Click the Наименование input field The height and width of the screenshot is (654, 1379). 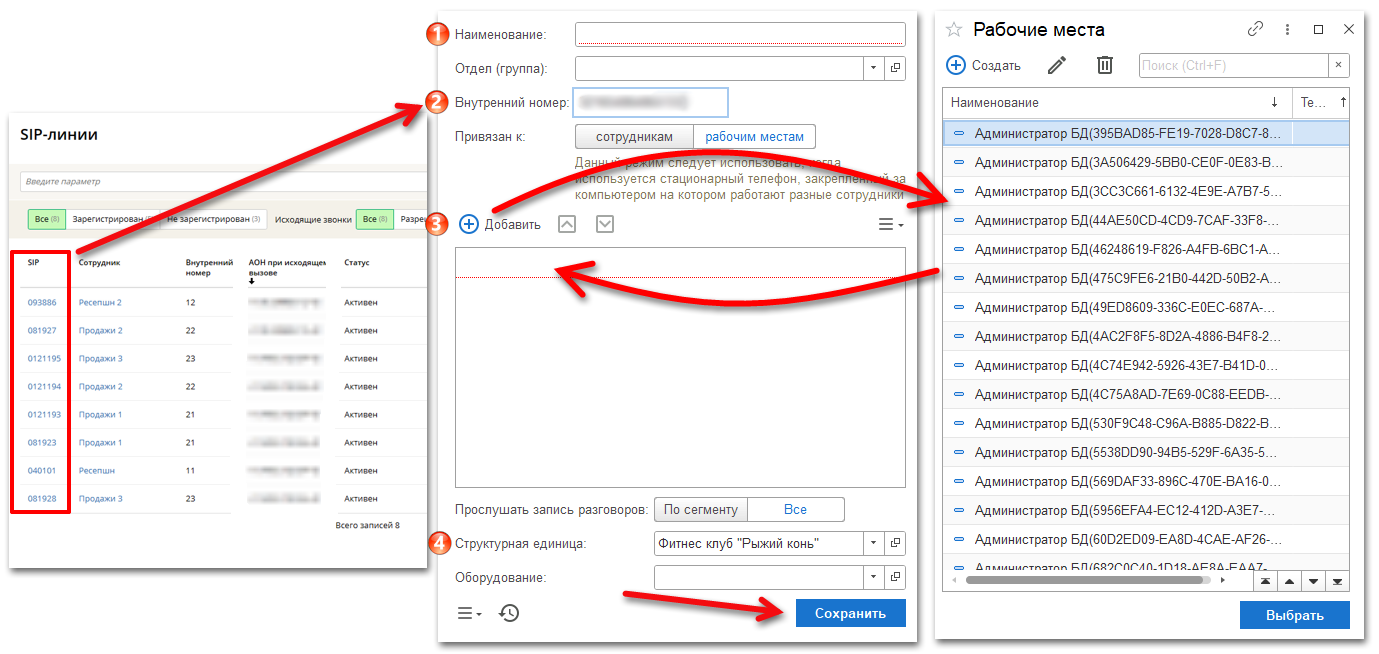740,35
